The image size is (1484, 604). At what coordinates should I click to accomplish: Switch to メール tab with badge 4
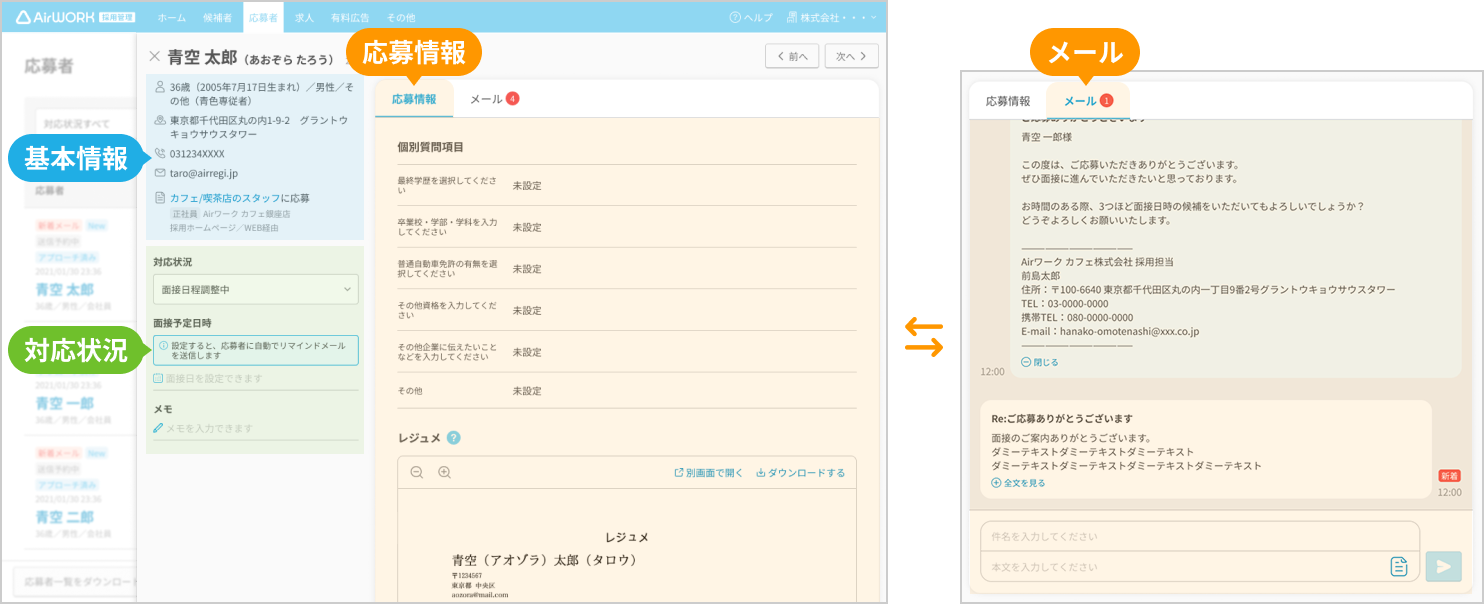(x=494, y=99)
